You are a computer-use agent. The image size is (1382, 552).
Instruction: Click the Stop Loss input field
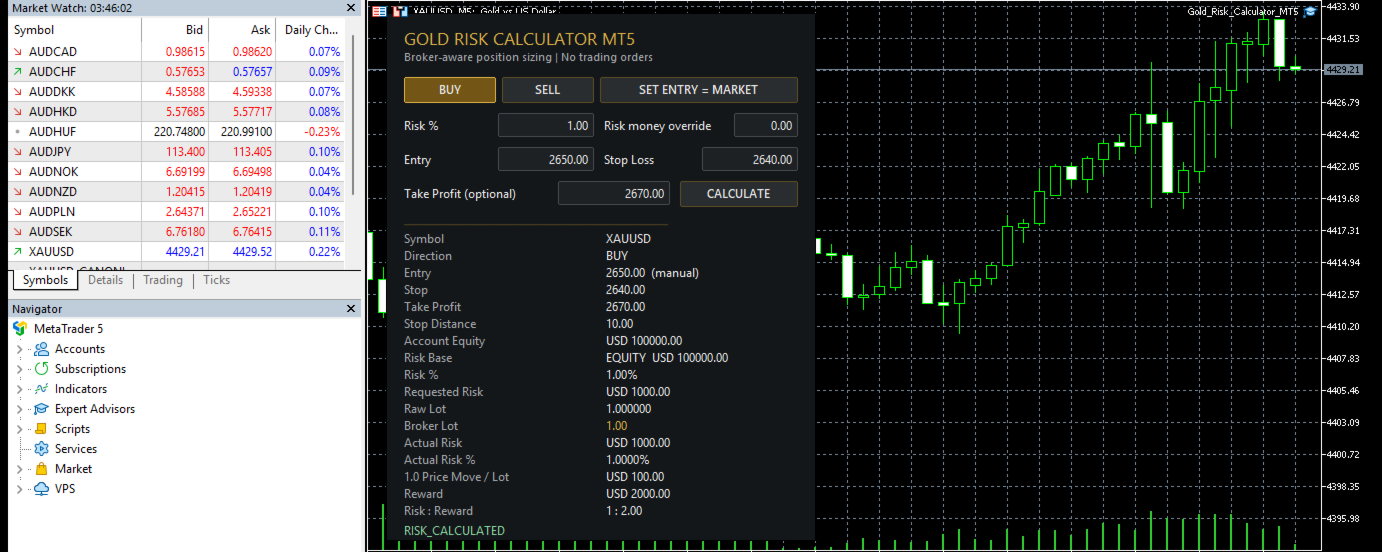[x=750, y=160]
